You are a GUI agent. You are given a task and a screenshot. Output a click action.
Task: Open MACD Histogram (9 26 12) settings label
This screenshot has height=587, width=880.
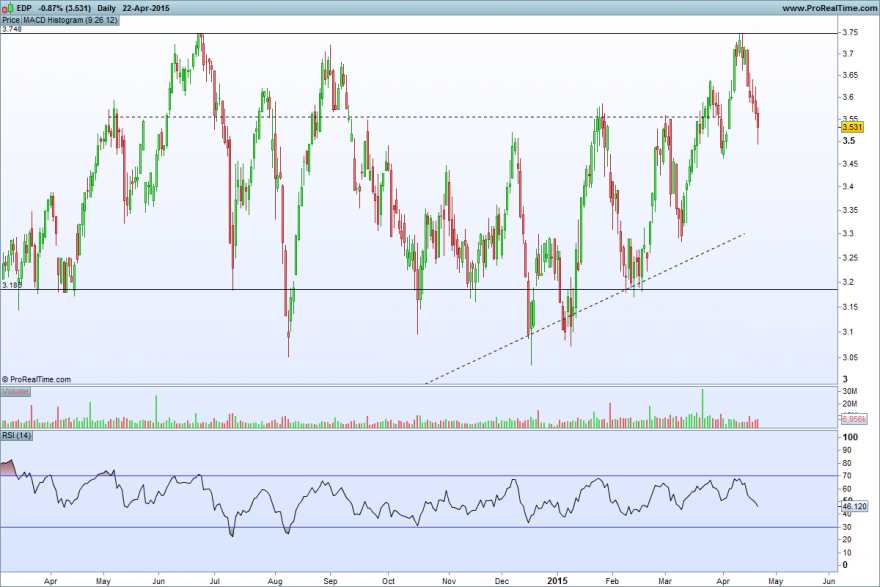pyautogui.click(x=70, y=20)
